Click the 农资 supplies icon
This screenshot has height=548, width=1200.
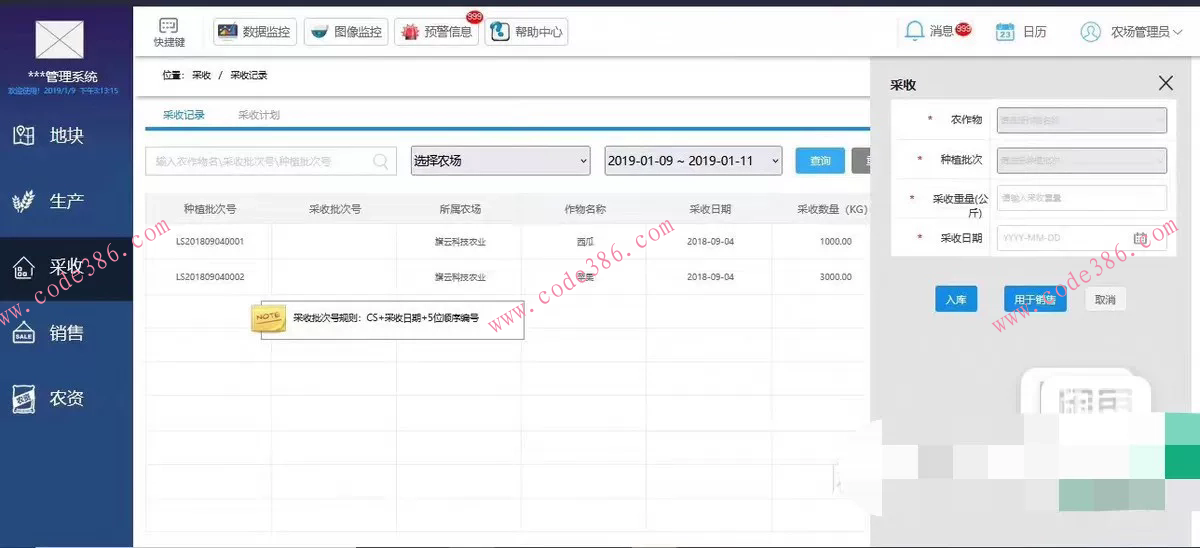(x=23, y=399)
